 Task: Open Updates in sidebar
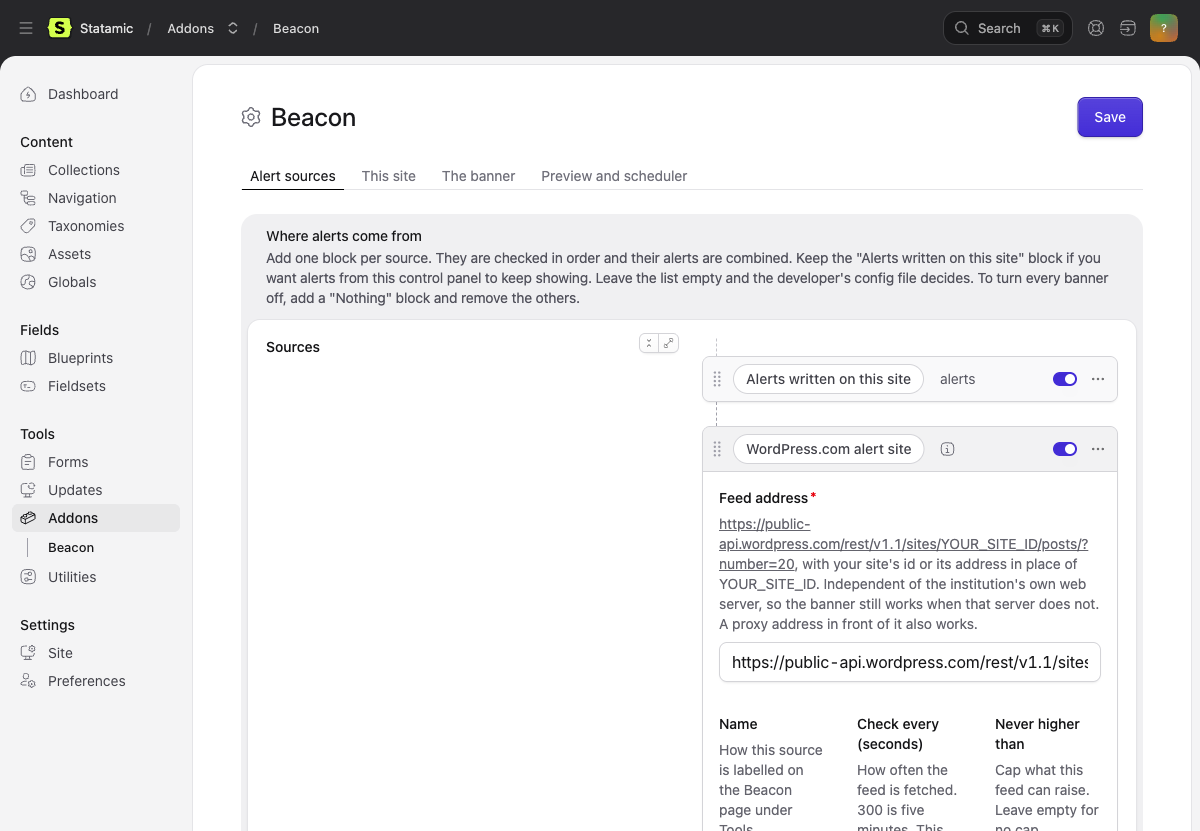click(75, 490)
